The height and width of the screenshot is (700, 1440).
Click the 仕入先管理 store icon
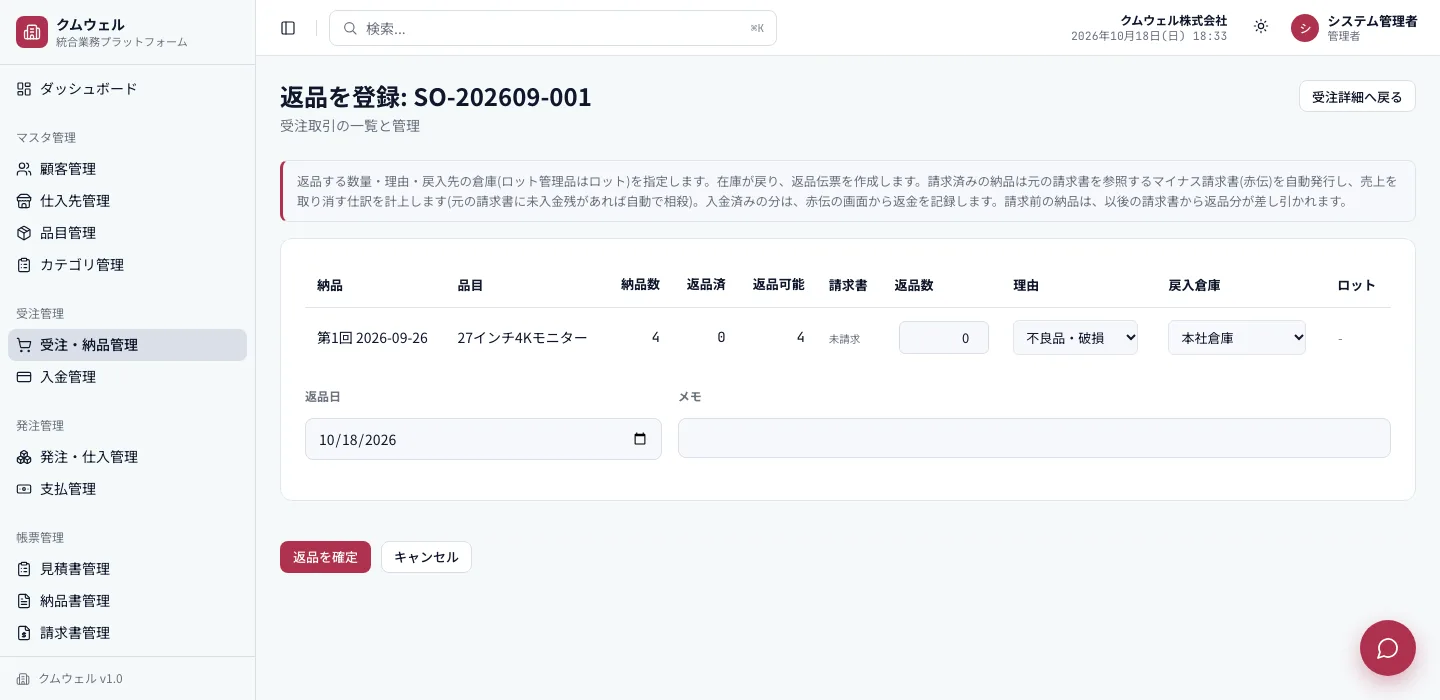coord(24,201)
